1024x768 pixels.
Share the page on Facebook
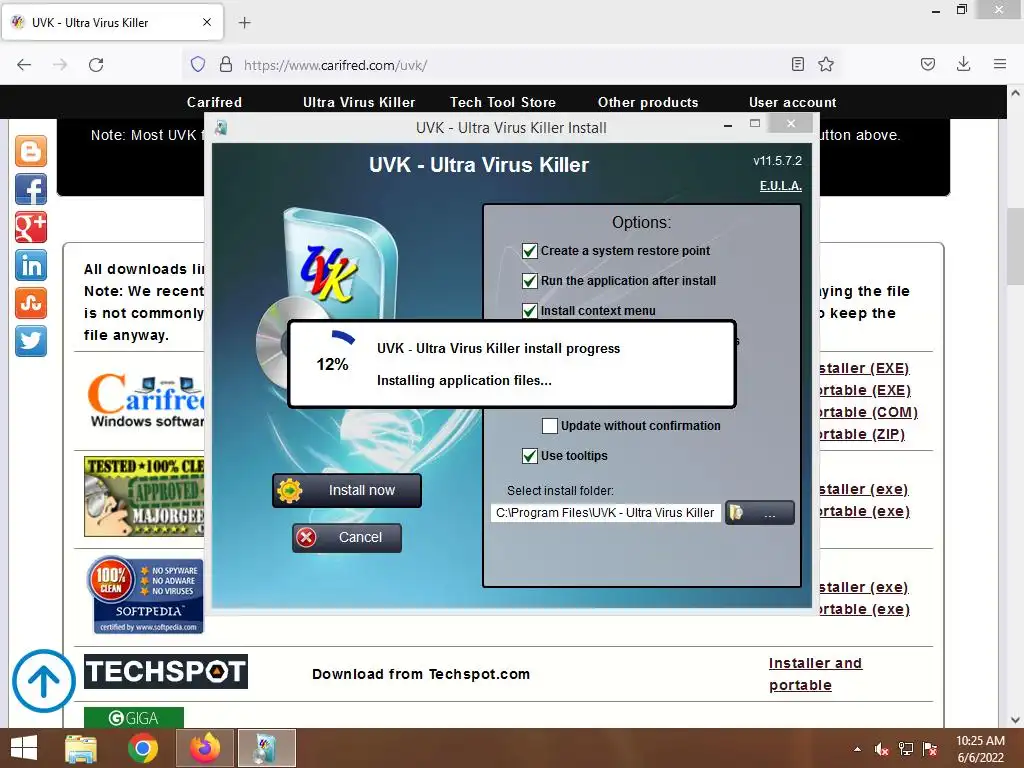point(31,189)
